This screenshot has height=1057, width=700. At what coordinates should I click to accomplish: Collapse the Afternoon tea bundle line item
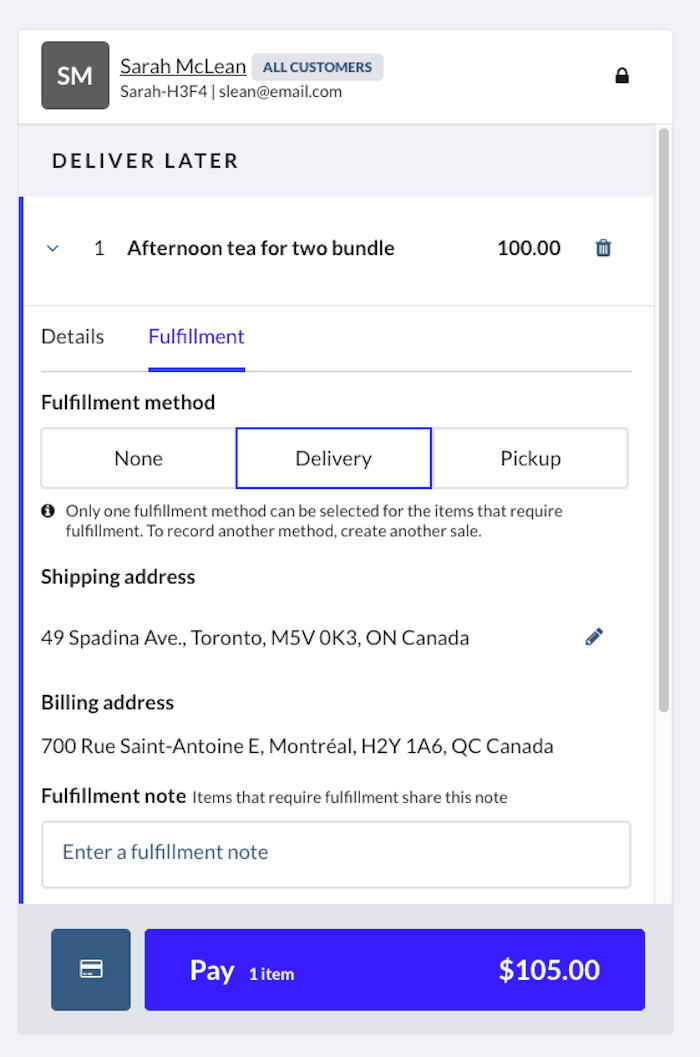(x=54, y=248)
